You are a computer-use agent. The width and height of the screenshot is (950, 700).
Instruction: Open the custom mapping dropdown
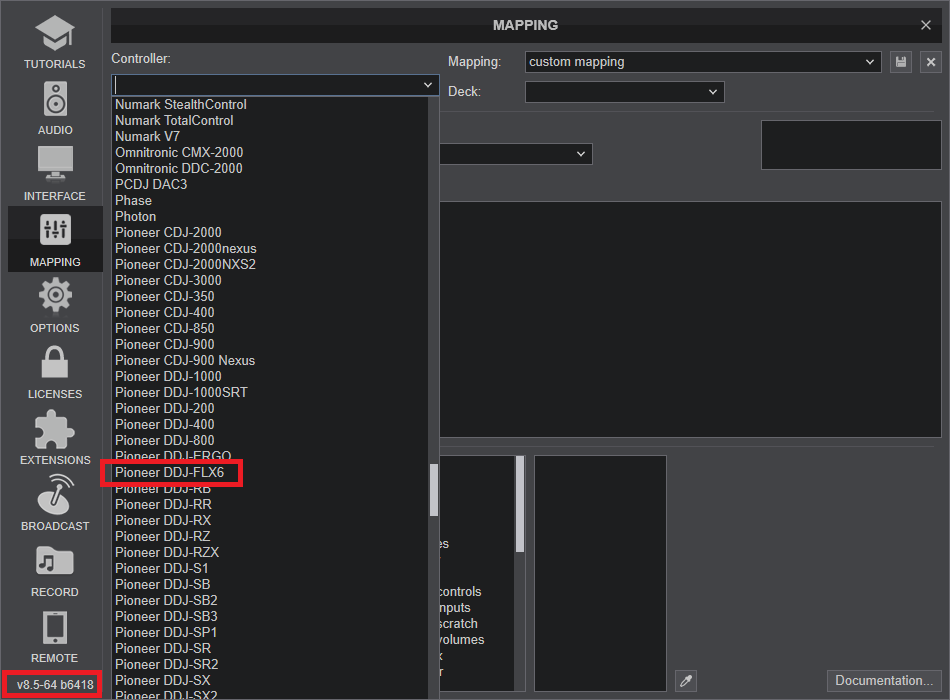point(703,62)
